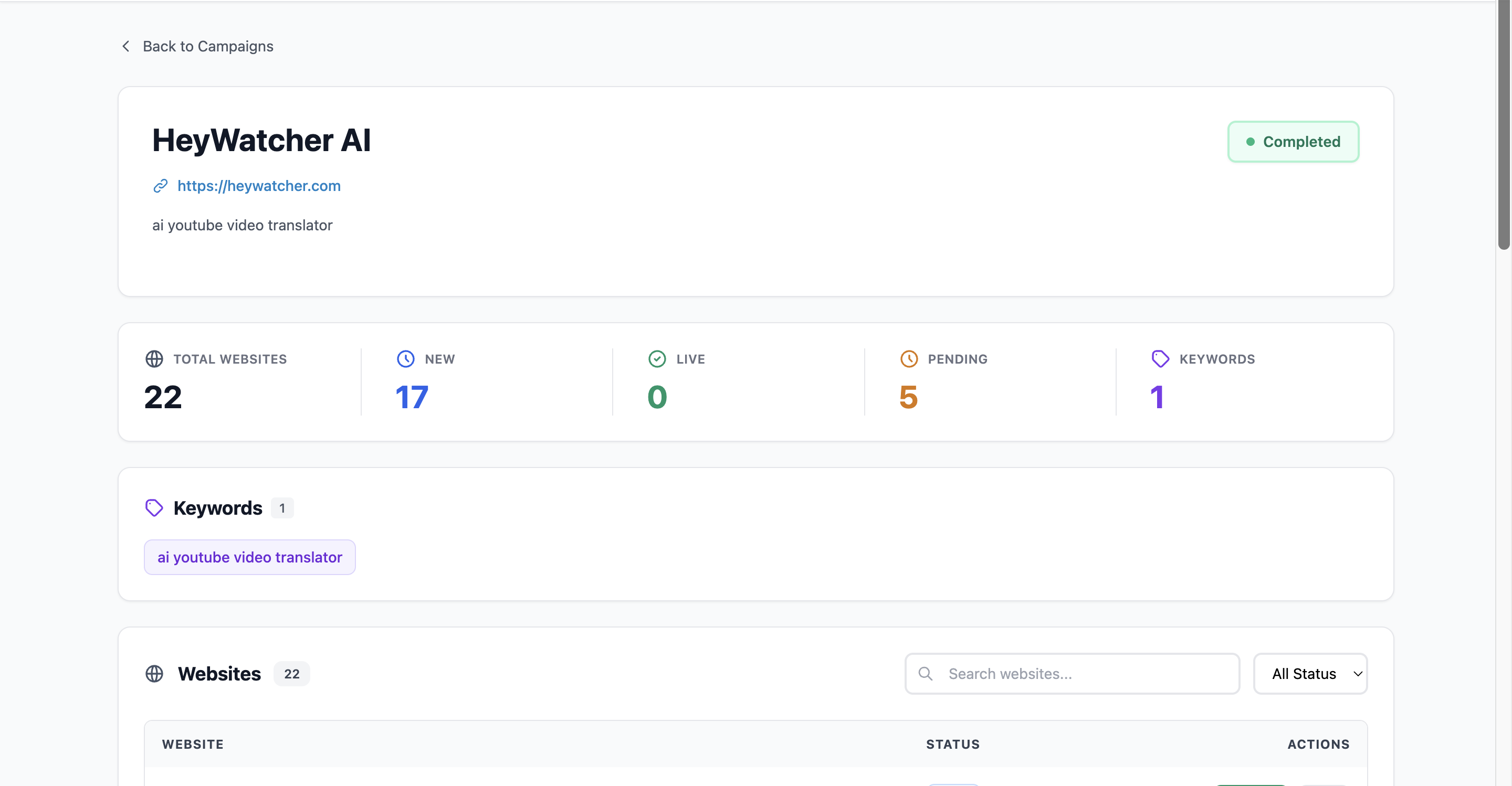The width and height of the screenshot is (1512, 786).
Task: Click the Completed status badge
Action: tap(1293, 142)
